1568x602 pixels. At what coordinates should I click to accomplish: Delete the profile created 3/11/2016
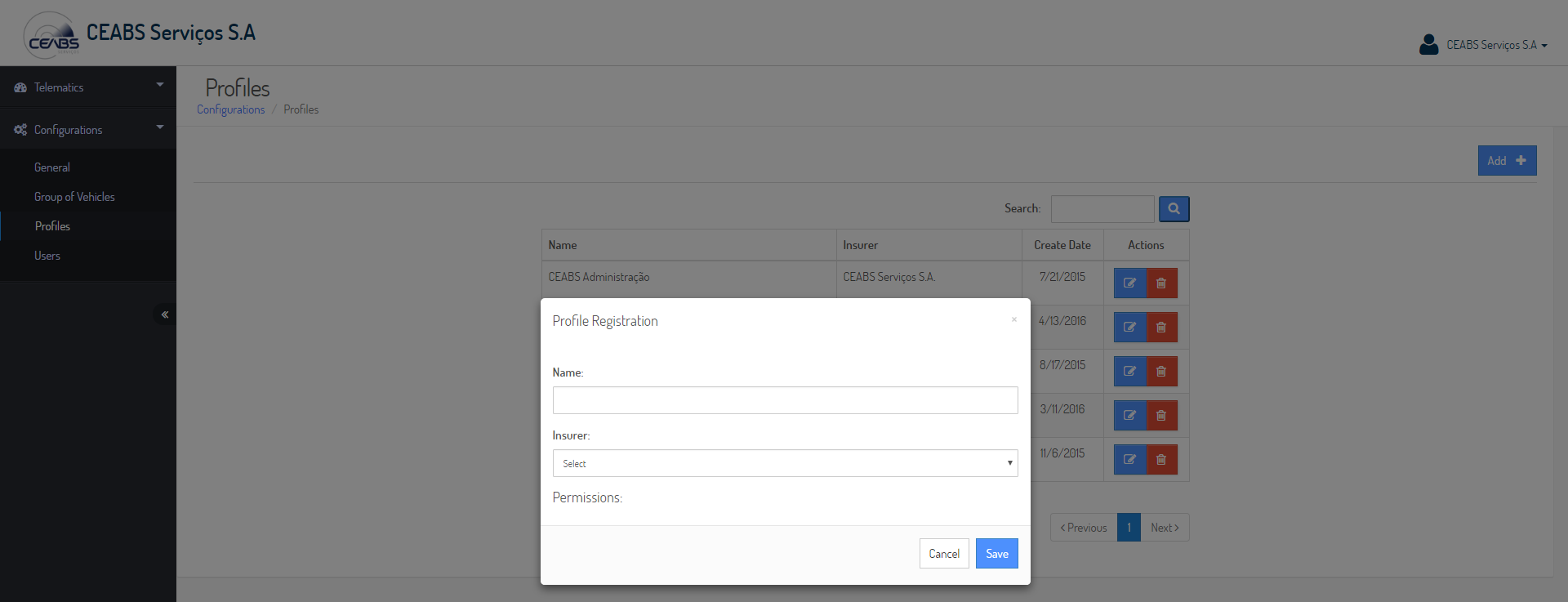pos(1161,416)
